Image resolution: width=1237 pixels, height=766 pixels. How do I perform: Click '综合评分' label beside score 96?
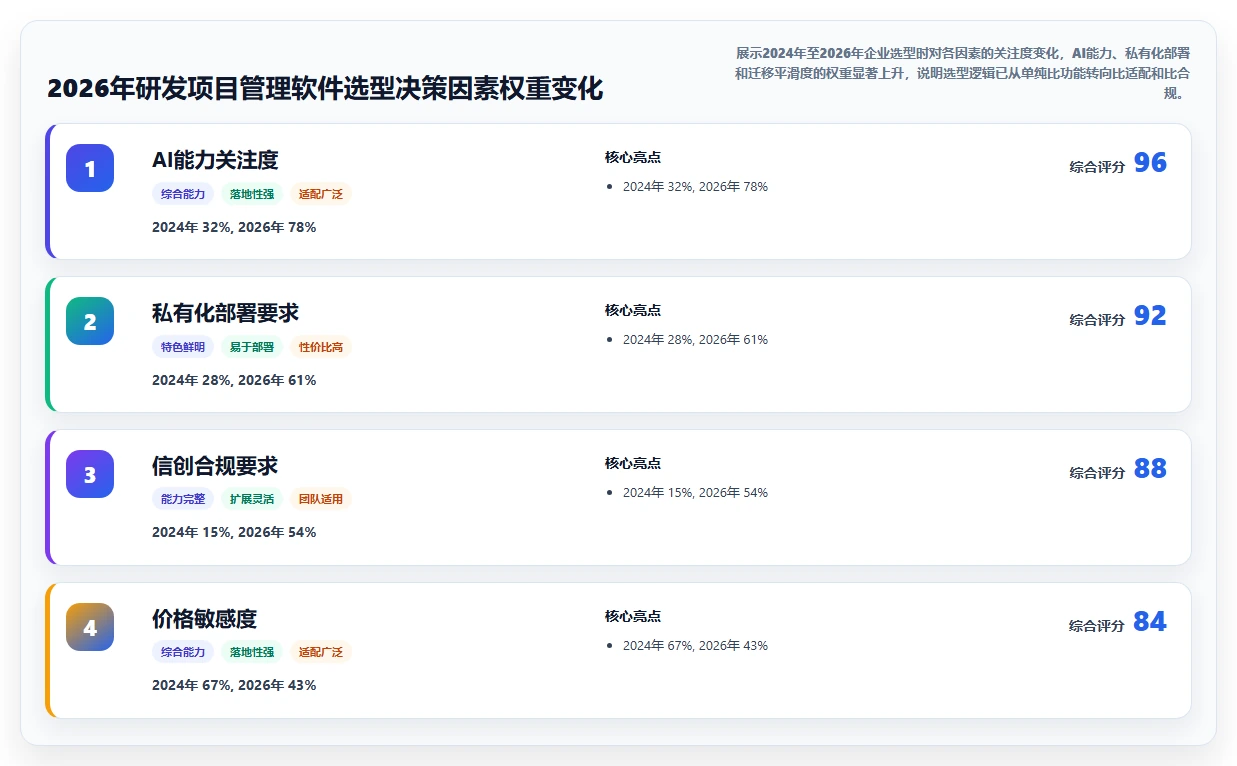tap(1097, 167)
